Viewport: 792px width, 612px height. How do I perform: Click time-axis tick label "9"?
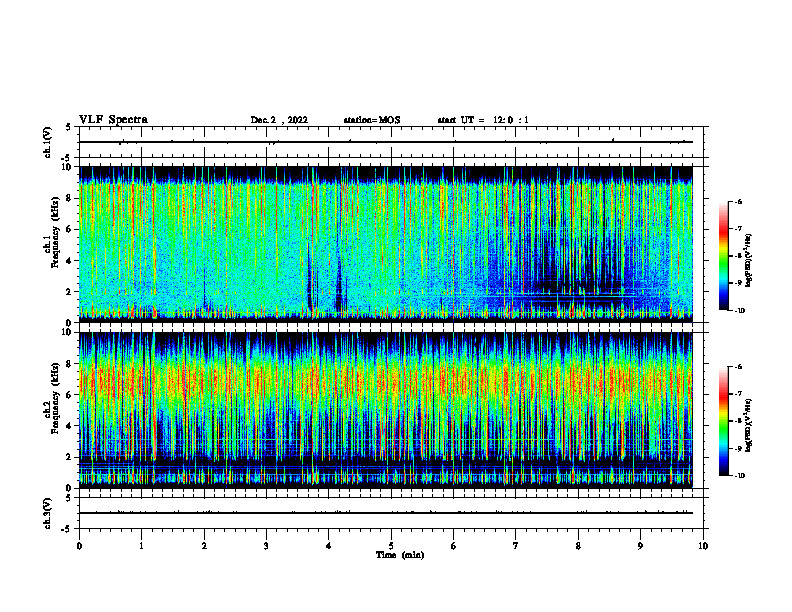pos(640,546)
